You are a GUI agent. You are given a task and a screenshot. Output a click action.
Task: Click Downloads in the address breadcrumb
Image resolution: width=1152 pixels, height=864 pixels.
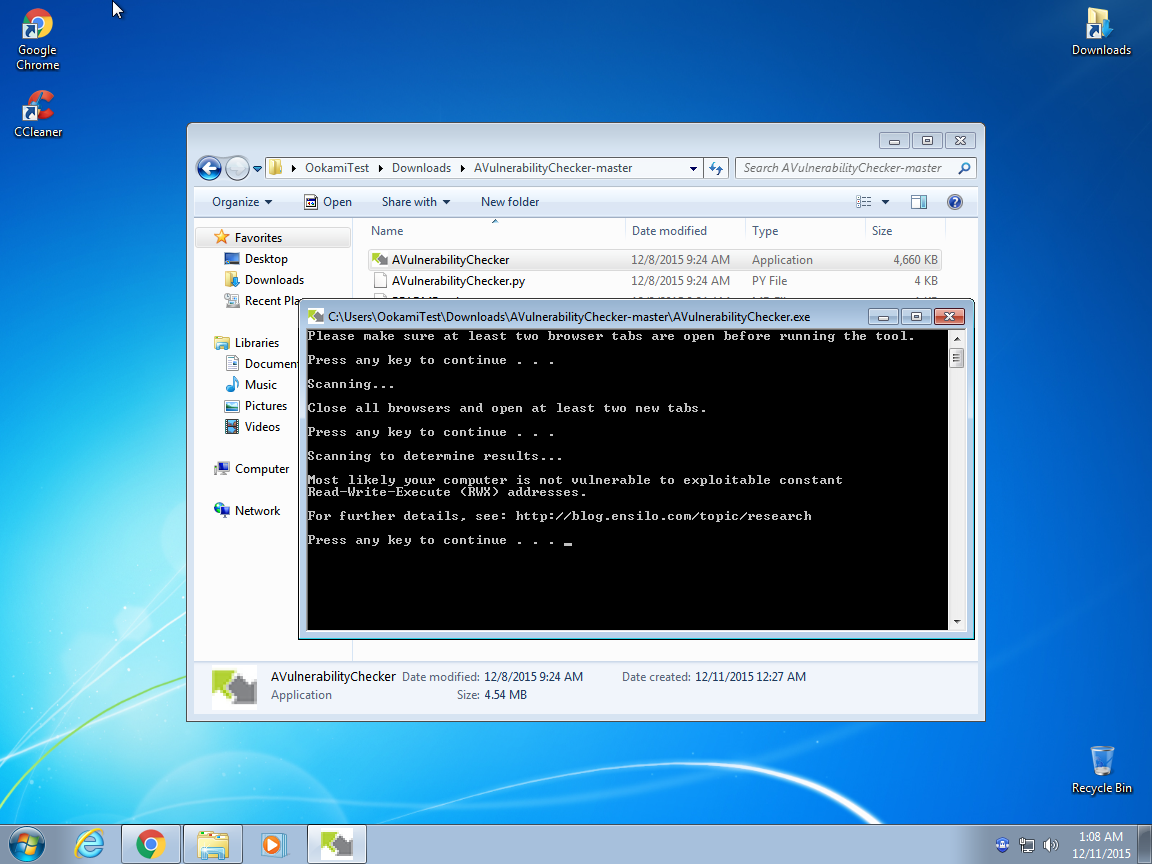click(421, 168)
